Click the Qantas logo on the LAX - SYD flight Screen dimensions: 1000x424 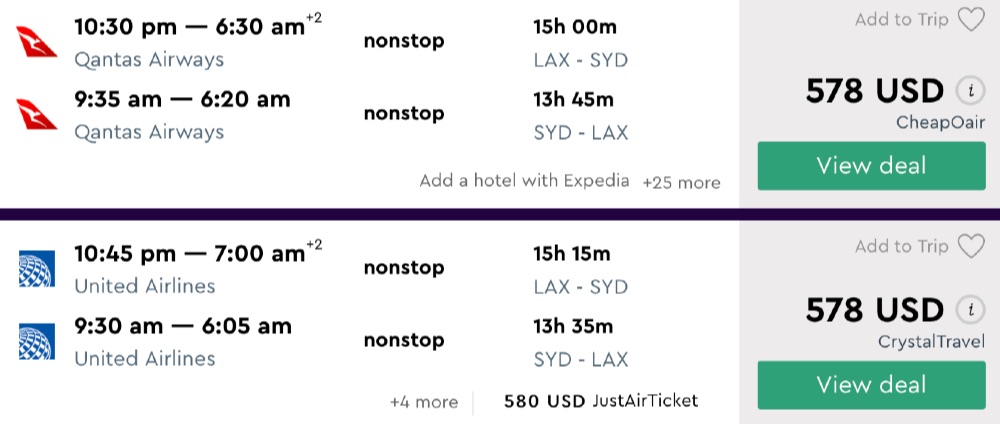tap(37, 43)
